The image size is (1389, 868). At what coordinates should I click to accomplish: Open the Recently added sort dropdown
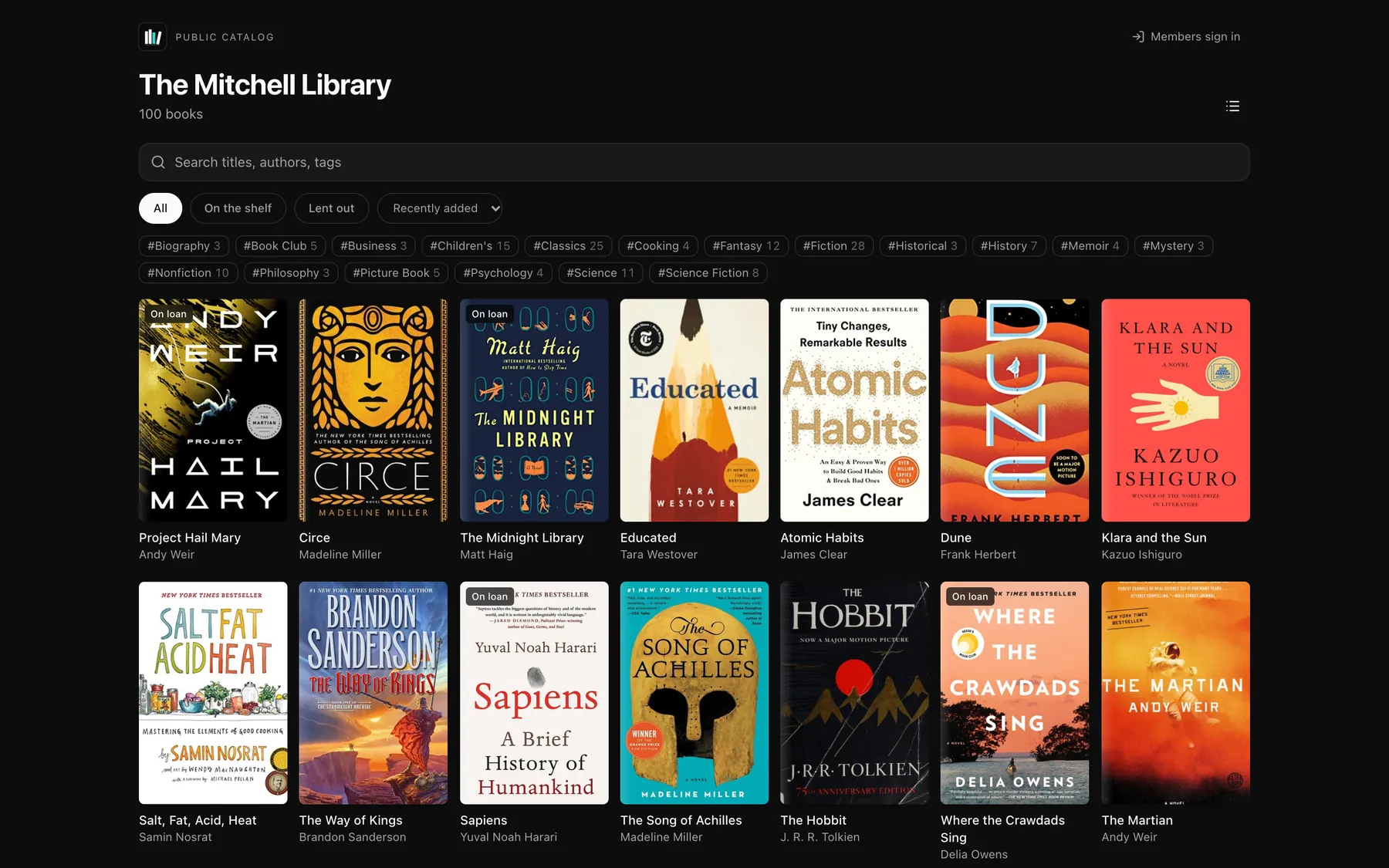click(x=440, y=208)
